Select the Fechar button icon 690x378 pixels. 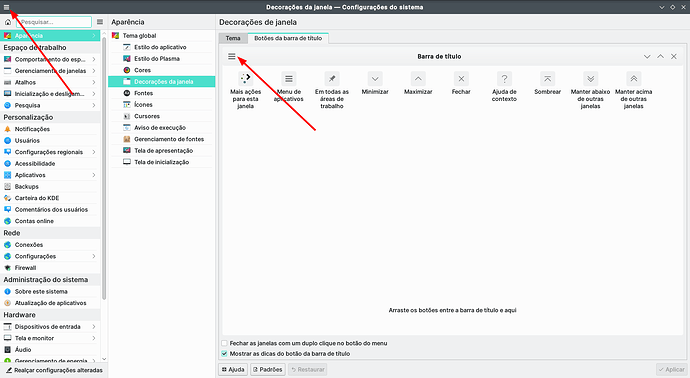461,79
